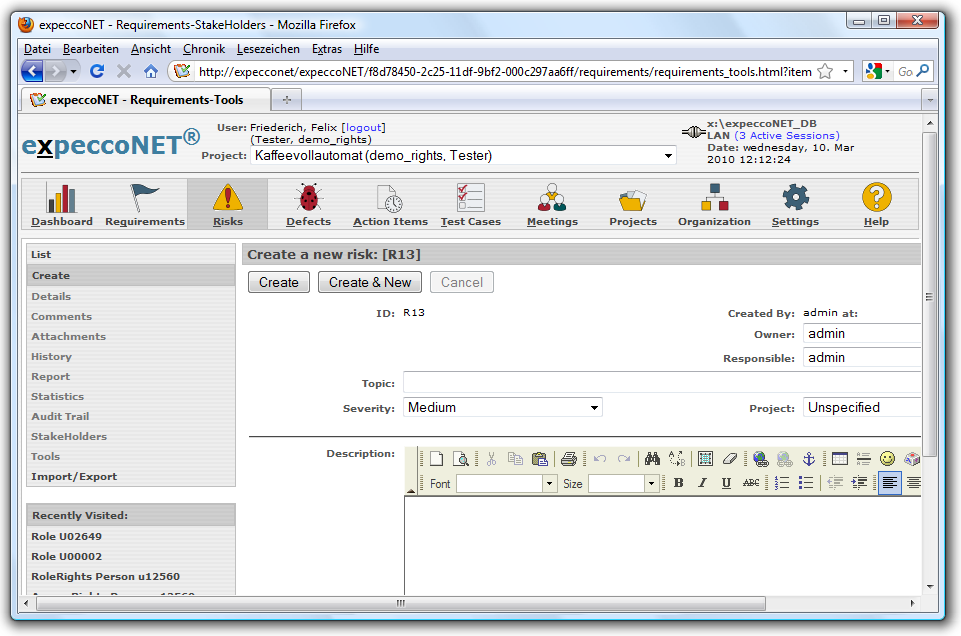The image size is (961, 636).
Task: Toggle italic formatting in the editor
Action: point(702,483)
